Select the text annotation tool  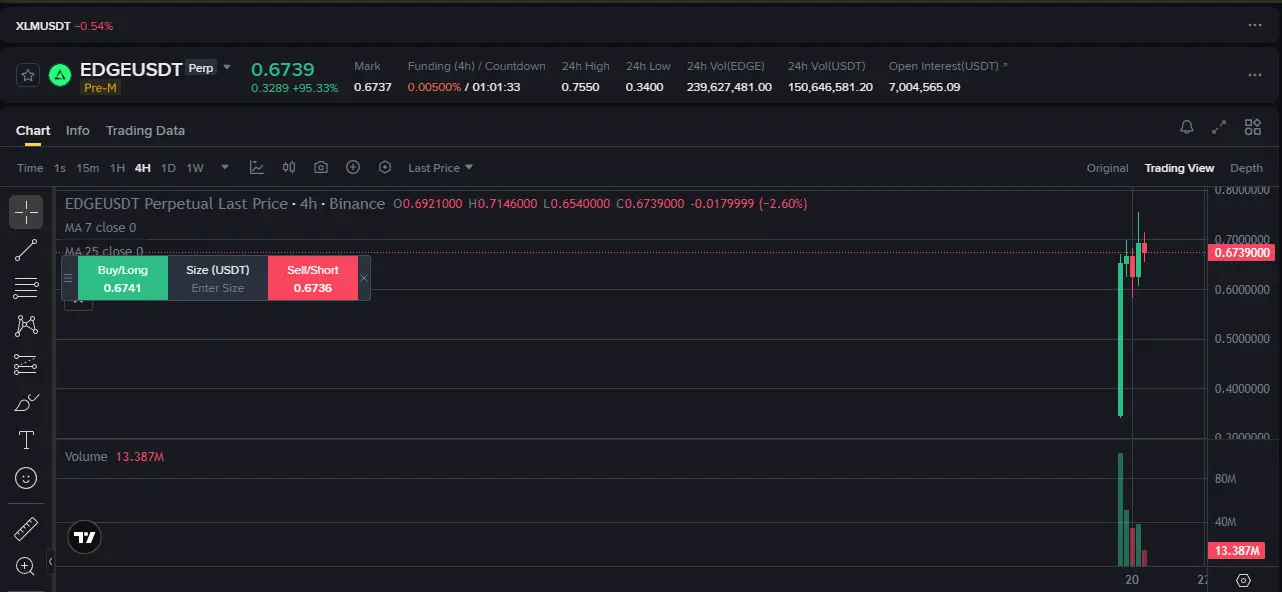coord(26,440)
